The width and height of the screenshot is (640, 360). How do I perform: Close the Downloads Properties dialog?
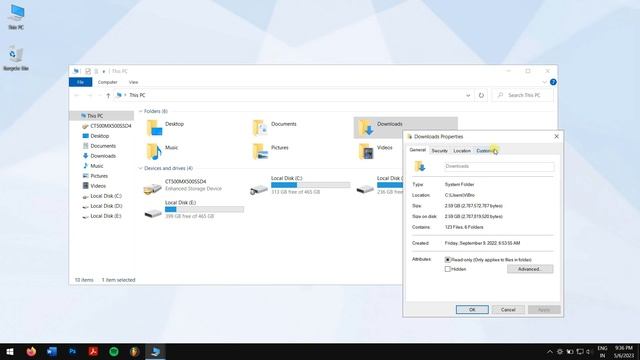point(556,136)
